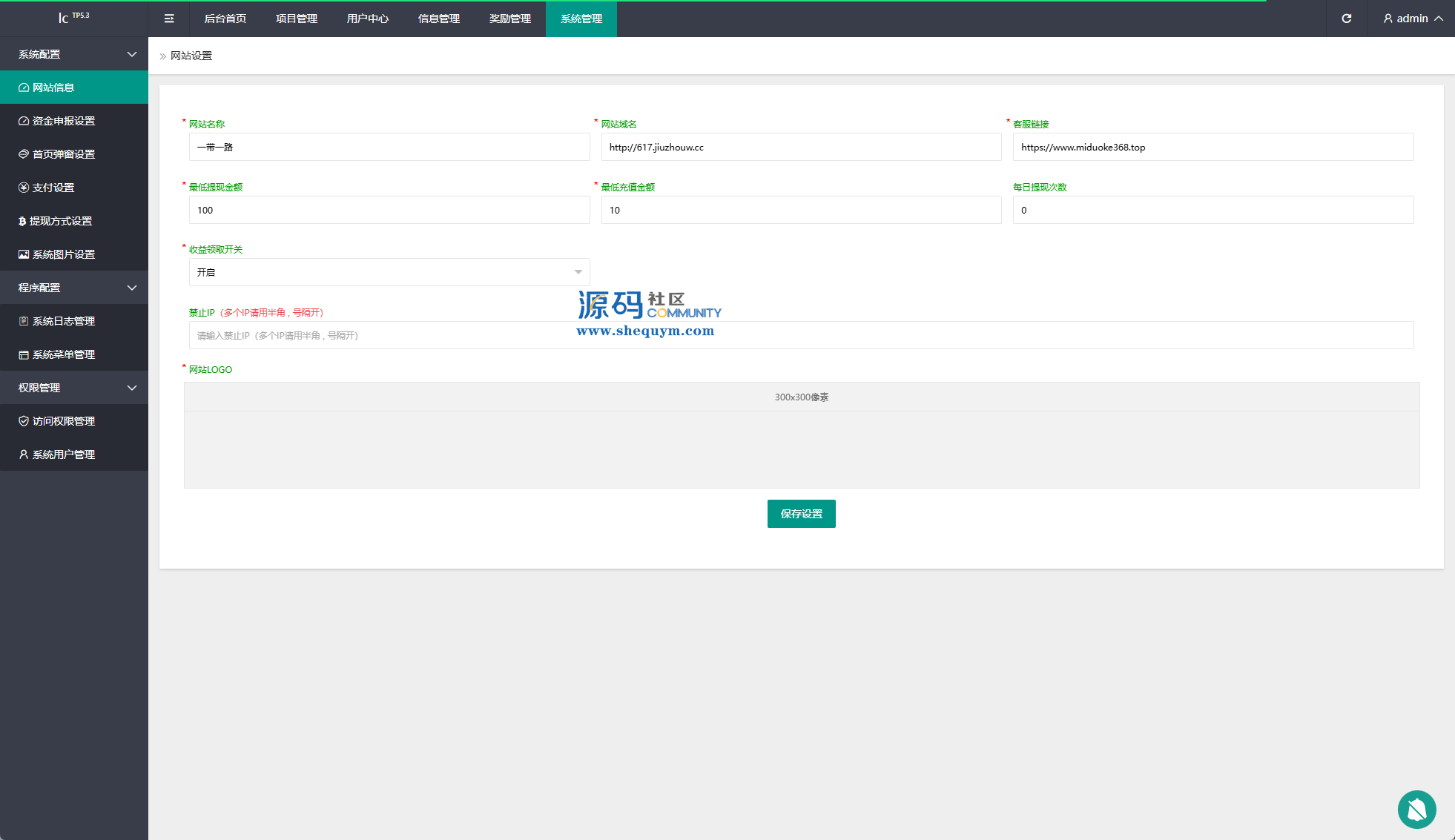
Task: Open 系统图片设置 in the sidebar
Action: click(64, 254)
